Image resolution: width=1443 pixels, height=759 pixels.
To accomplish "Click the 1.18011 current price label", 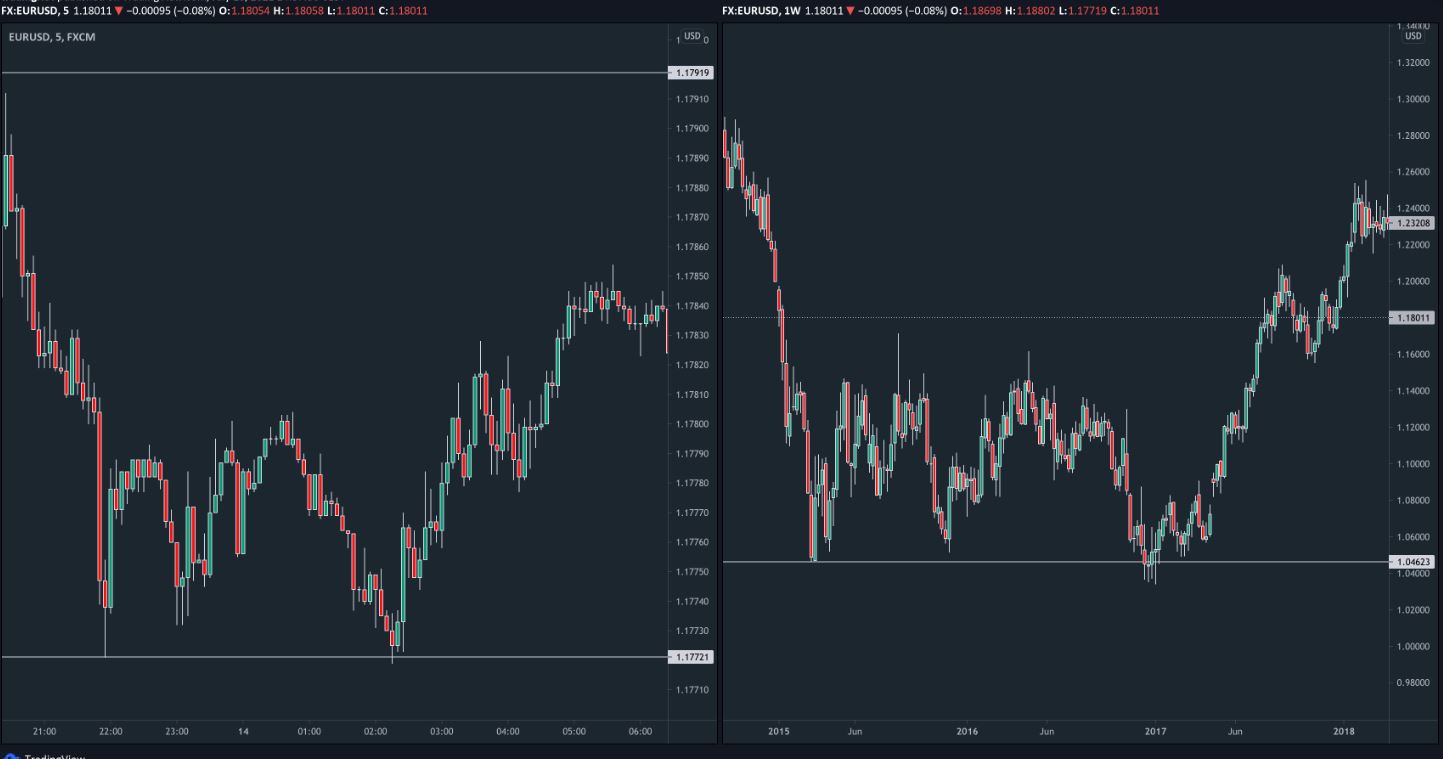I will (x=1413, y=318).
